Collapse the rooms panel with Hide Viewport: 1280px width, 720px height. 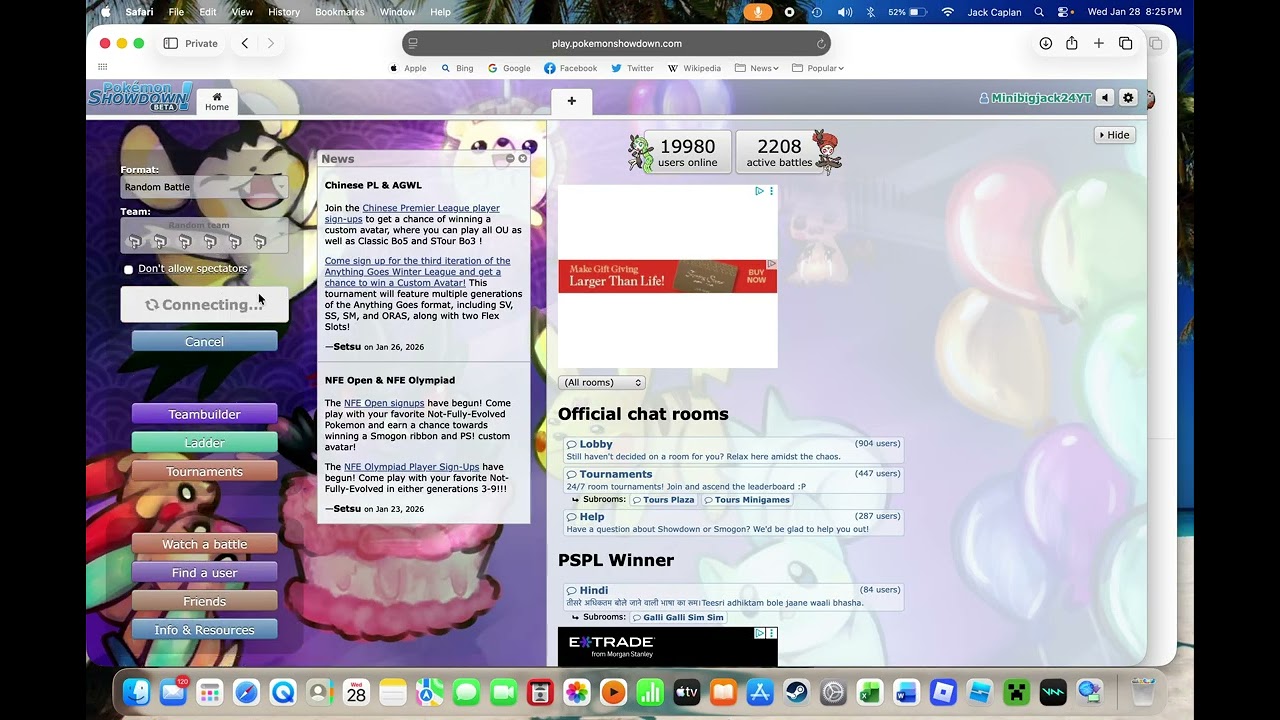point(1114,135)
